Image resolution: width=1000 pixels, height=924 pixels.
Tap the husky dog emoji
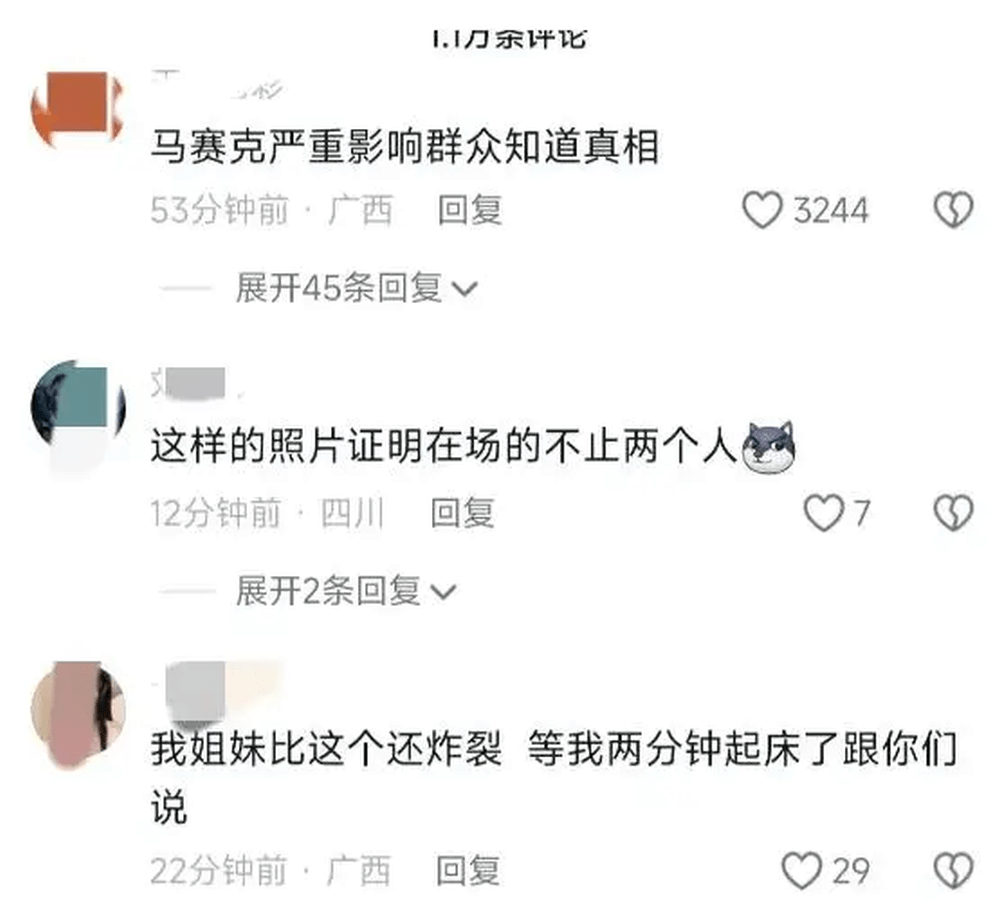tap(770, 446)
